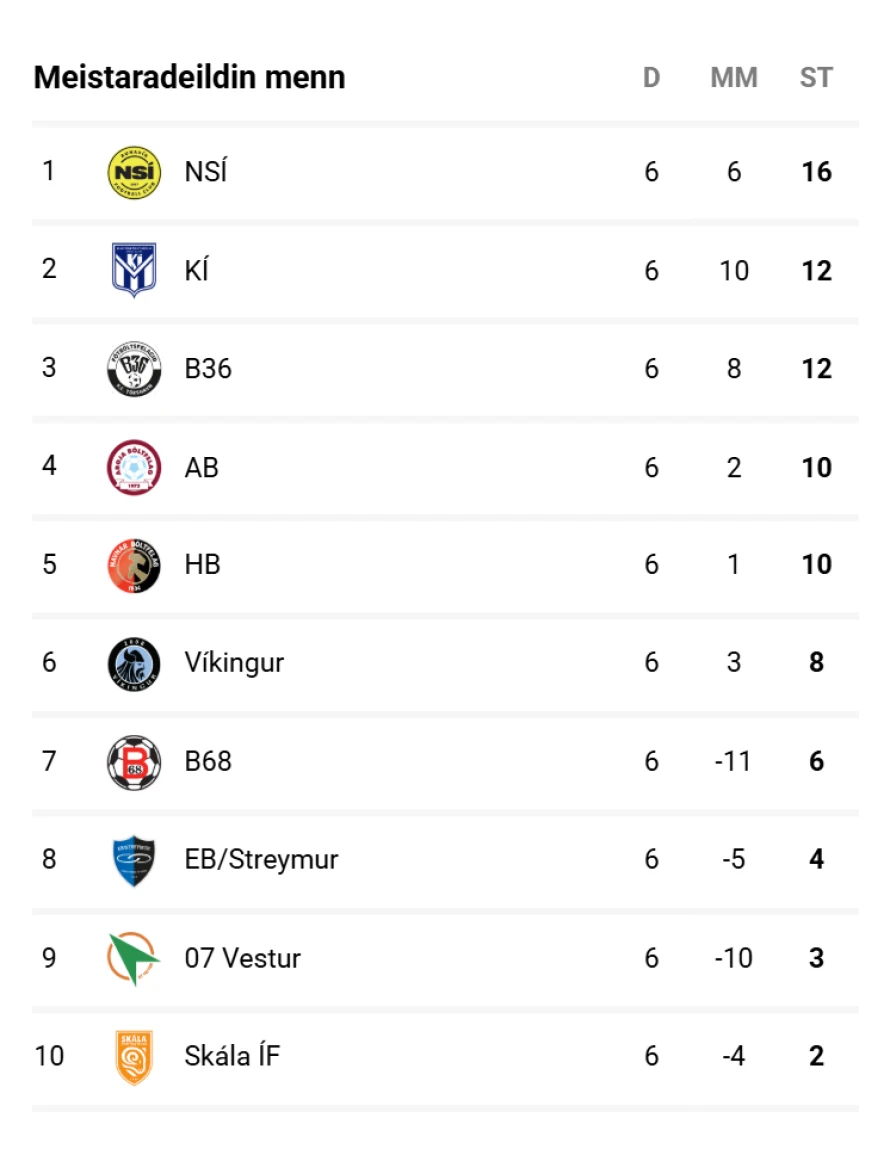The height and width of the screenshot is (1155, 890).
Task: Click the EB/Streymur shield logo
Action: pyautogui.click(x=133, y=860)
